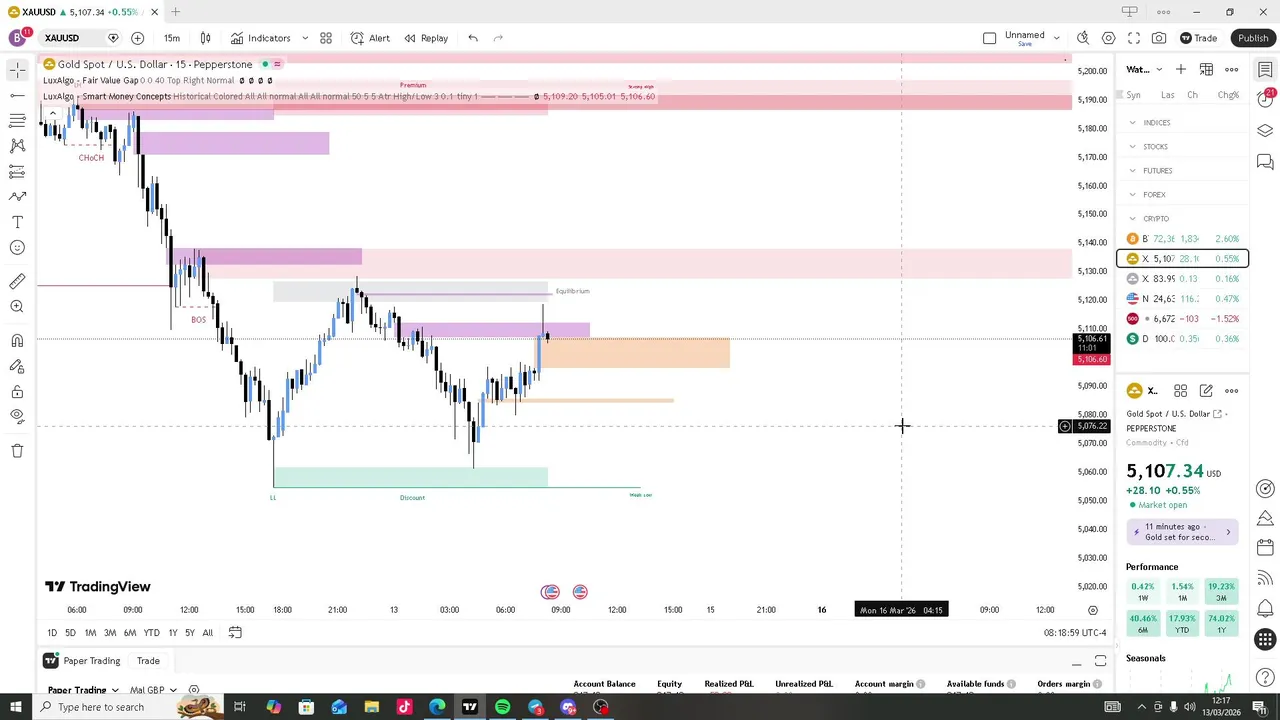The image size is (1280, 720).
Task: Select the text annotation tool
Action: [17, 222]
